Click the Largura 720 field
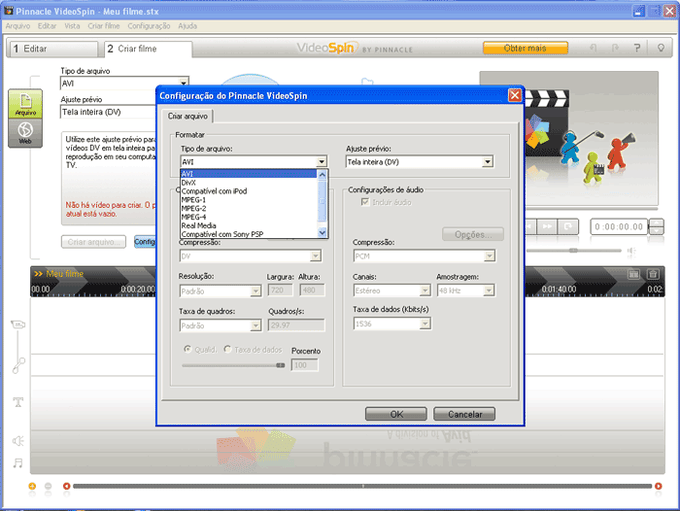This screenshot has width=680, height=511. pyautogui.click(x=280, y=290)
